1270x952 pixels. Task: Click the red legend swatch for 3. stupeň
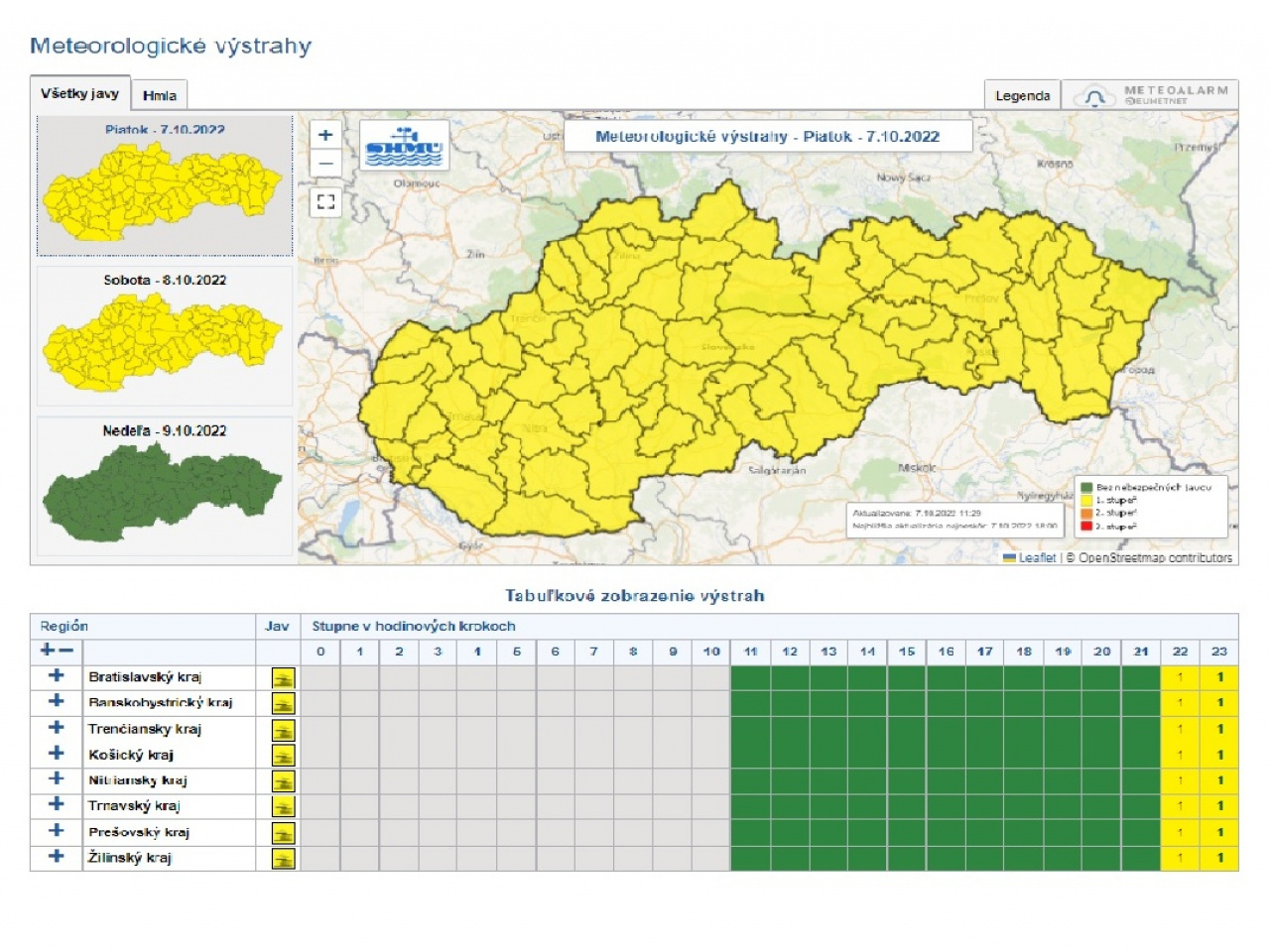(1087, 527)
